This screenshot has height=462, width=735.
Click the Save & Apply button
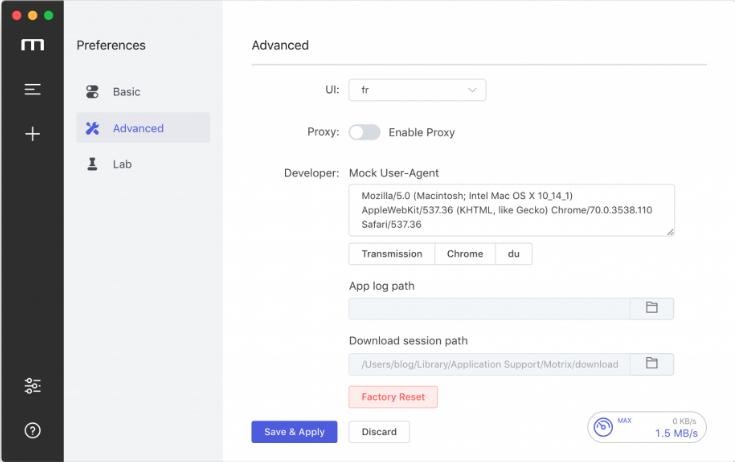pos(294,432)
